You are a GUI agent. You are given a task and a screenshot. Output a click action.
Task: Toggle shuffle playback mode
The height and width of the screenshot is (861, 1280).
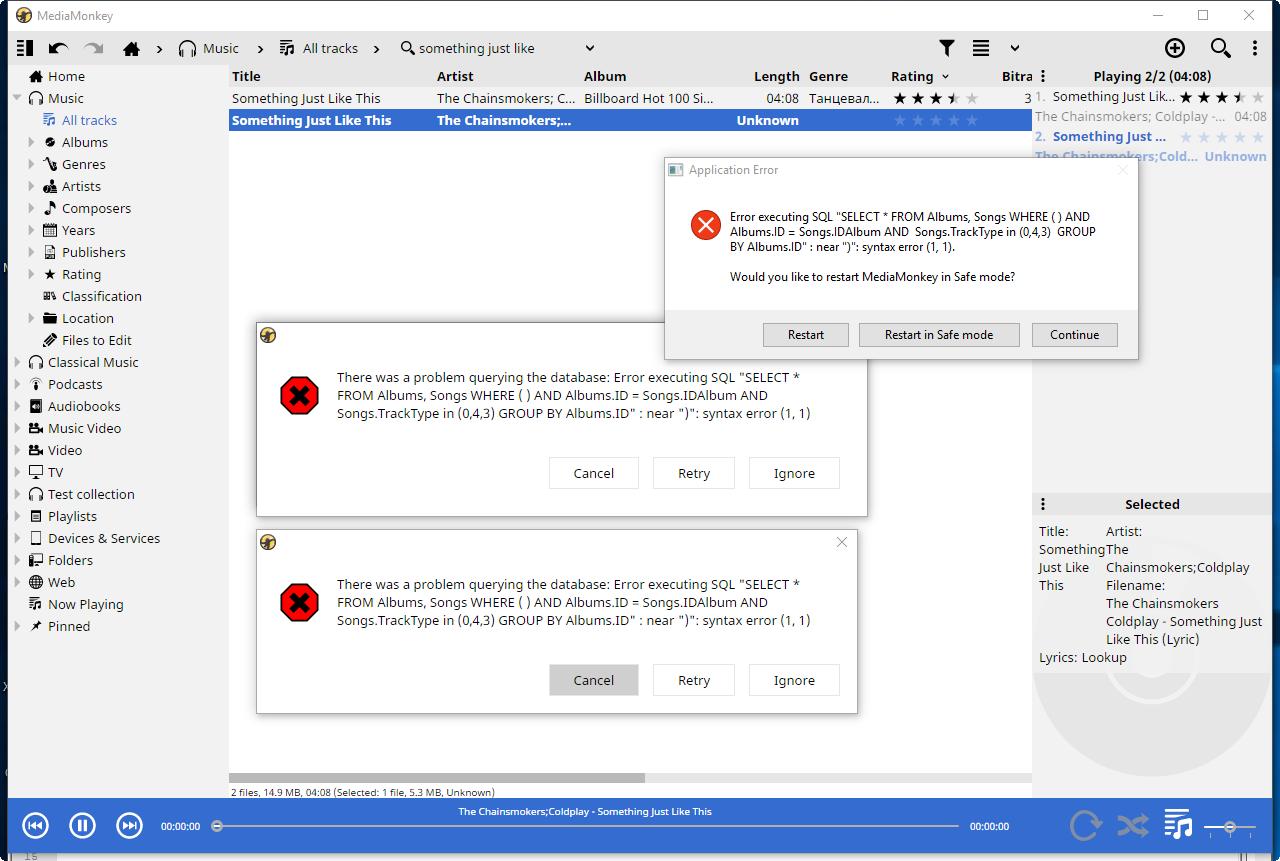tap(1132, 825)
